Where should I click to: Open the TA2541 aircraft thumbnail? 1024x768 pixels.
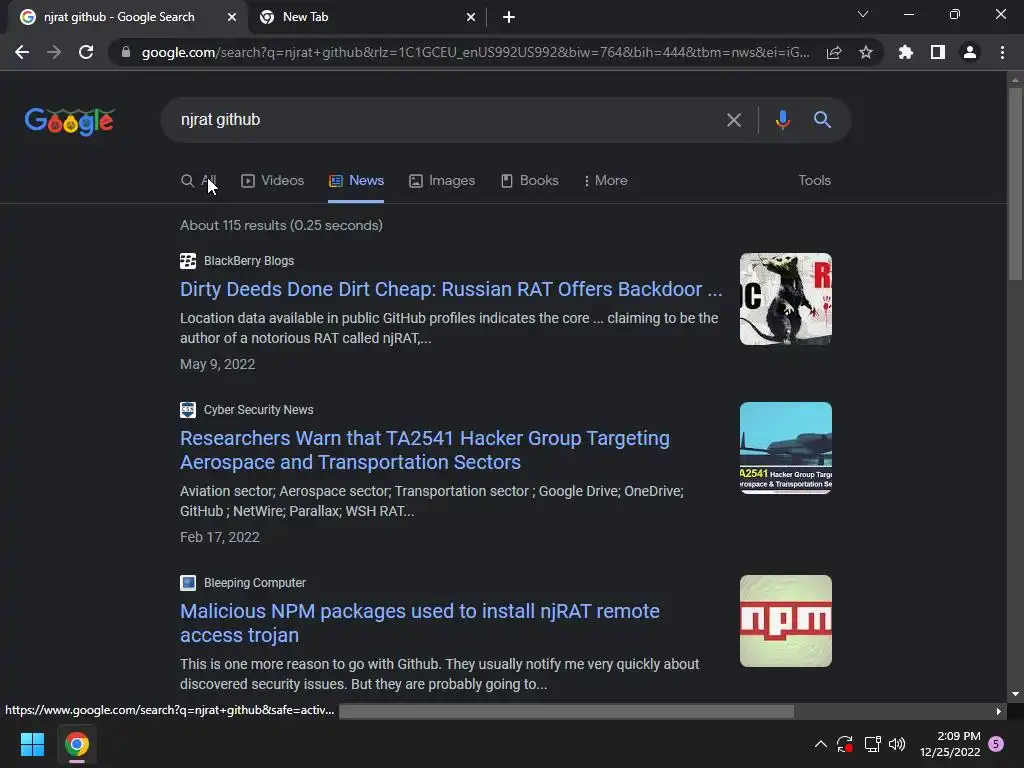click(786, 448)
